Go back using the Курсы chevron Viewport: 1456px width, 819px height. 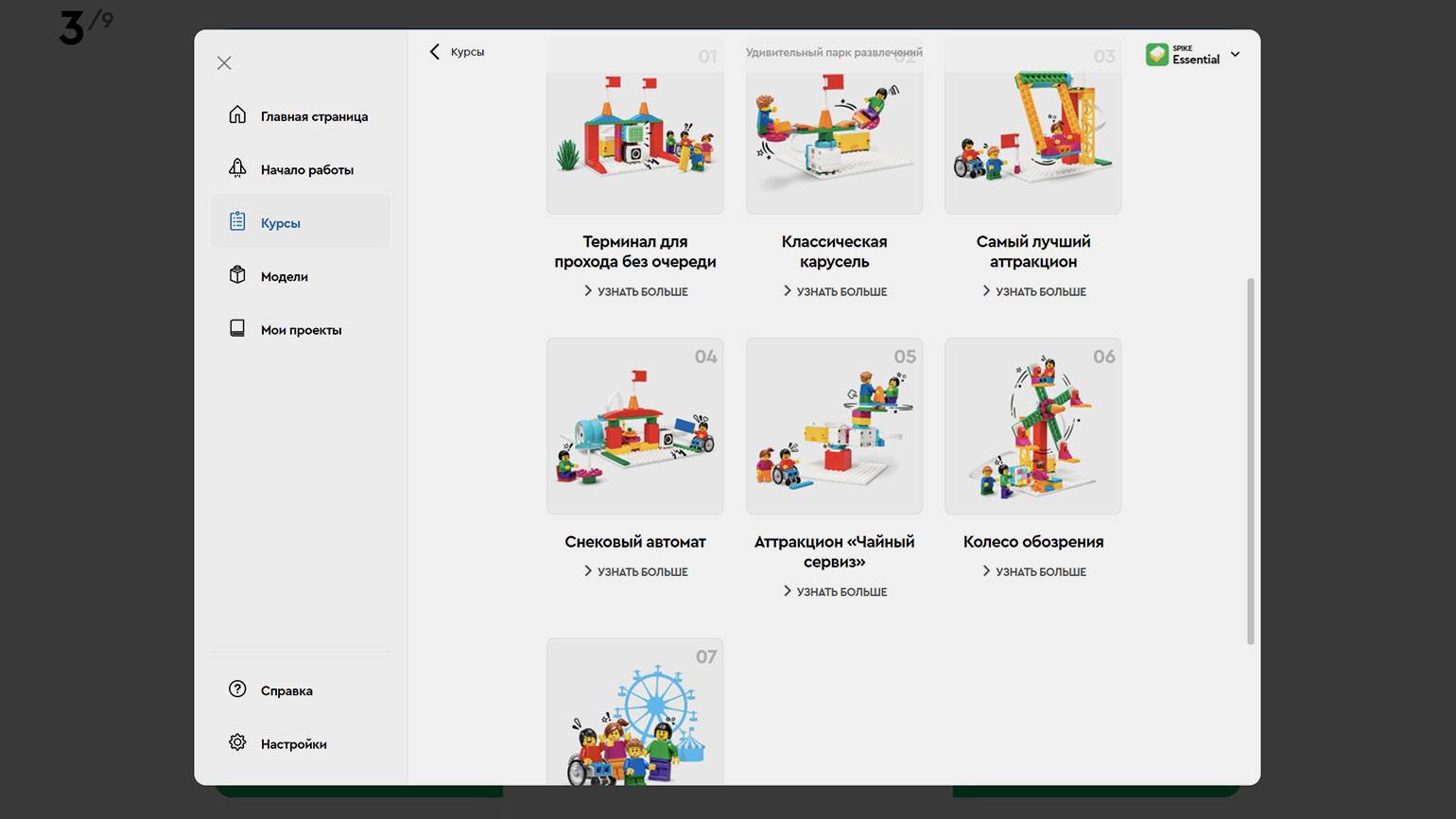point(435,52)
